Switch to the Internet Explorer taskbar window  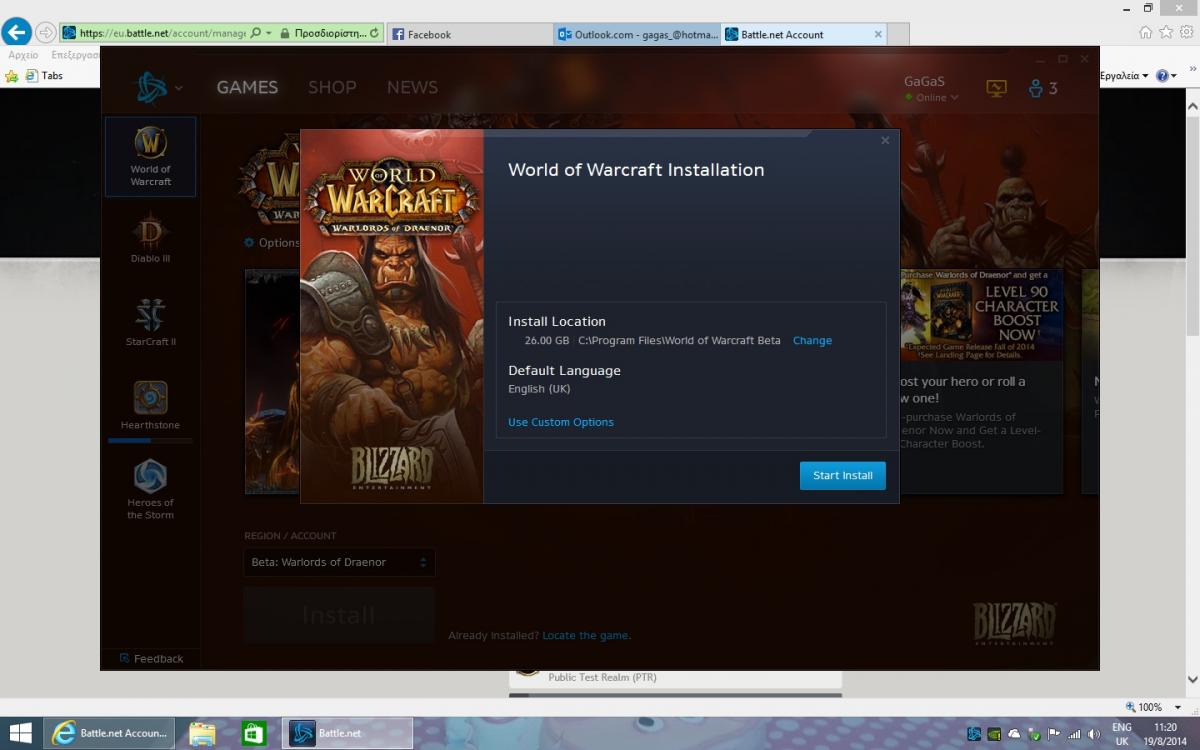pos(109,733)
